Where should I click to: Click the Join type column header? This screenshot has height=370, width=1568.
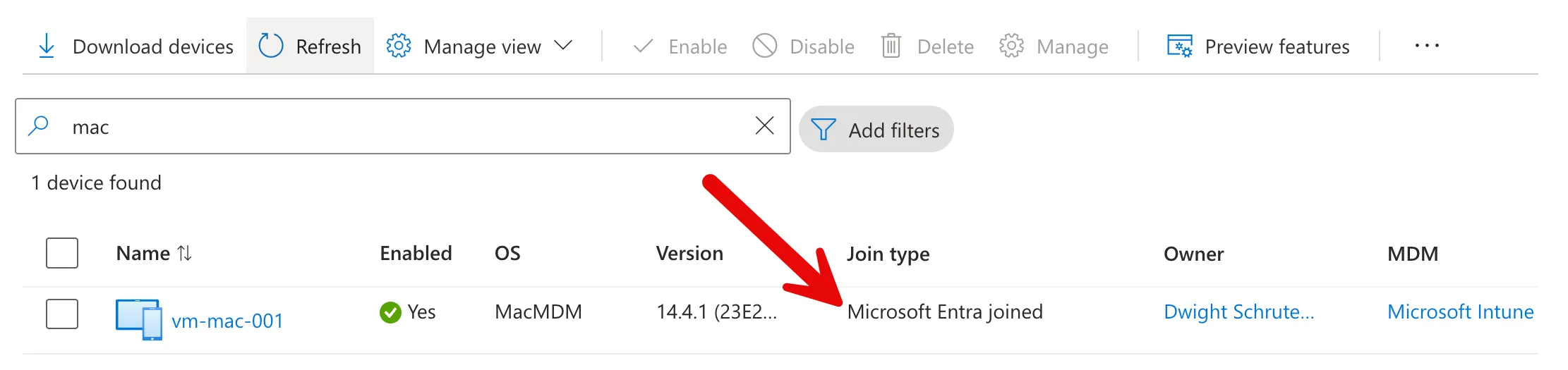click(888, 254)
